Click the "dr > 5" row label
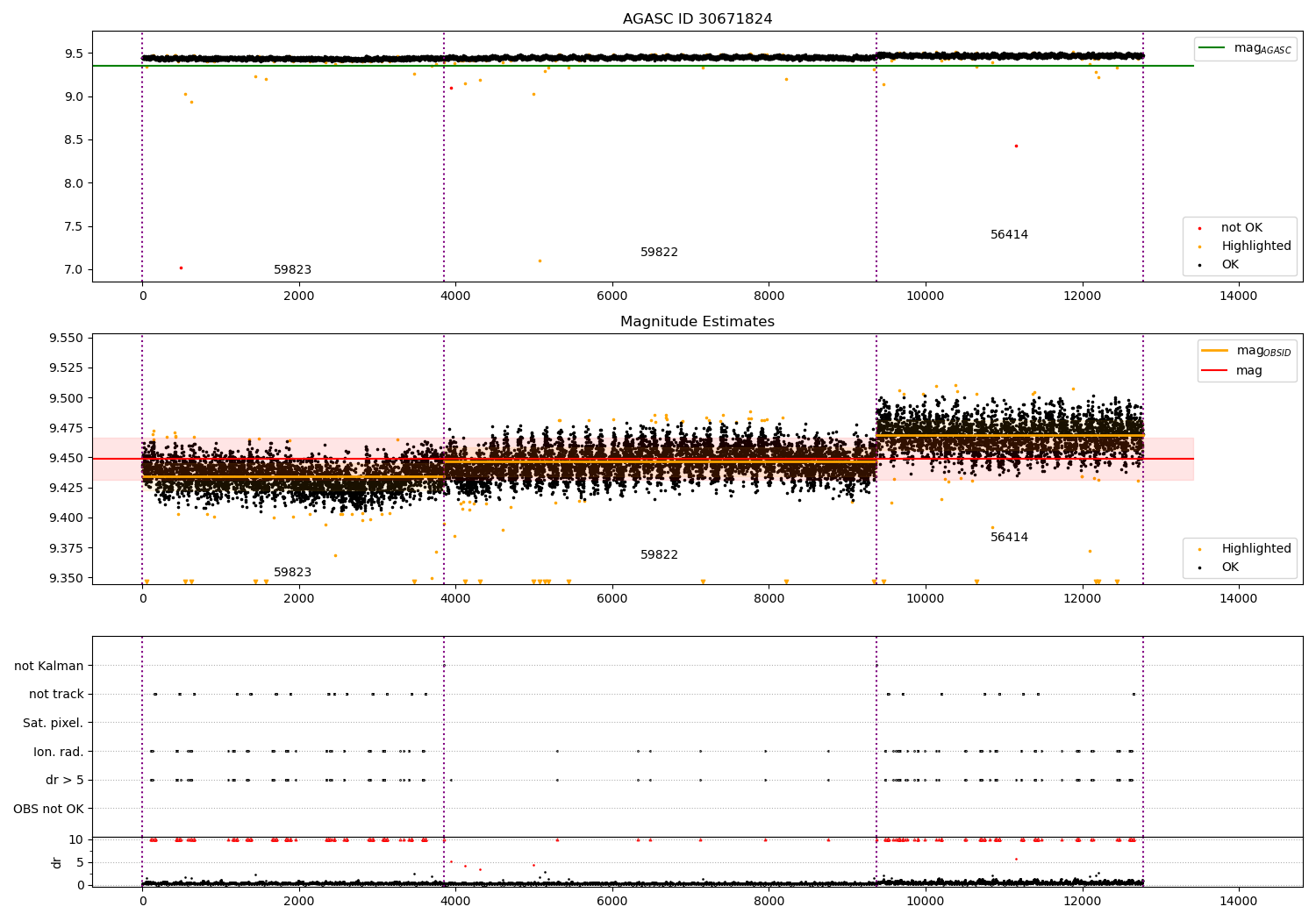The image size is (1316, 921). point(65,781)
